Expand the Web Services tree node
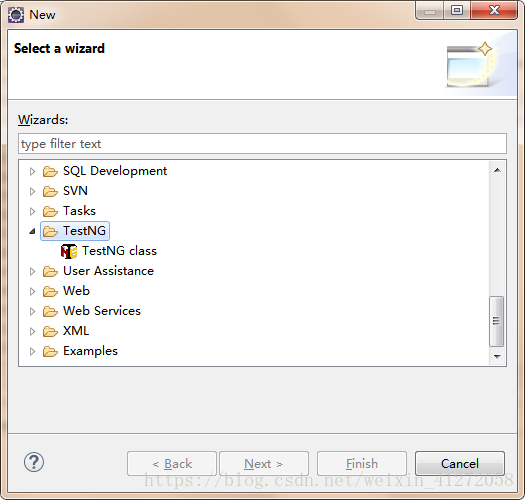Screen dimensions: 525x500 point(32,311)
